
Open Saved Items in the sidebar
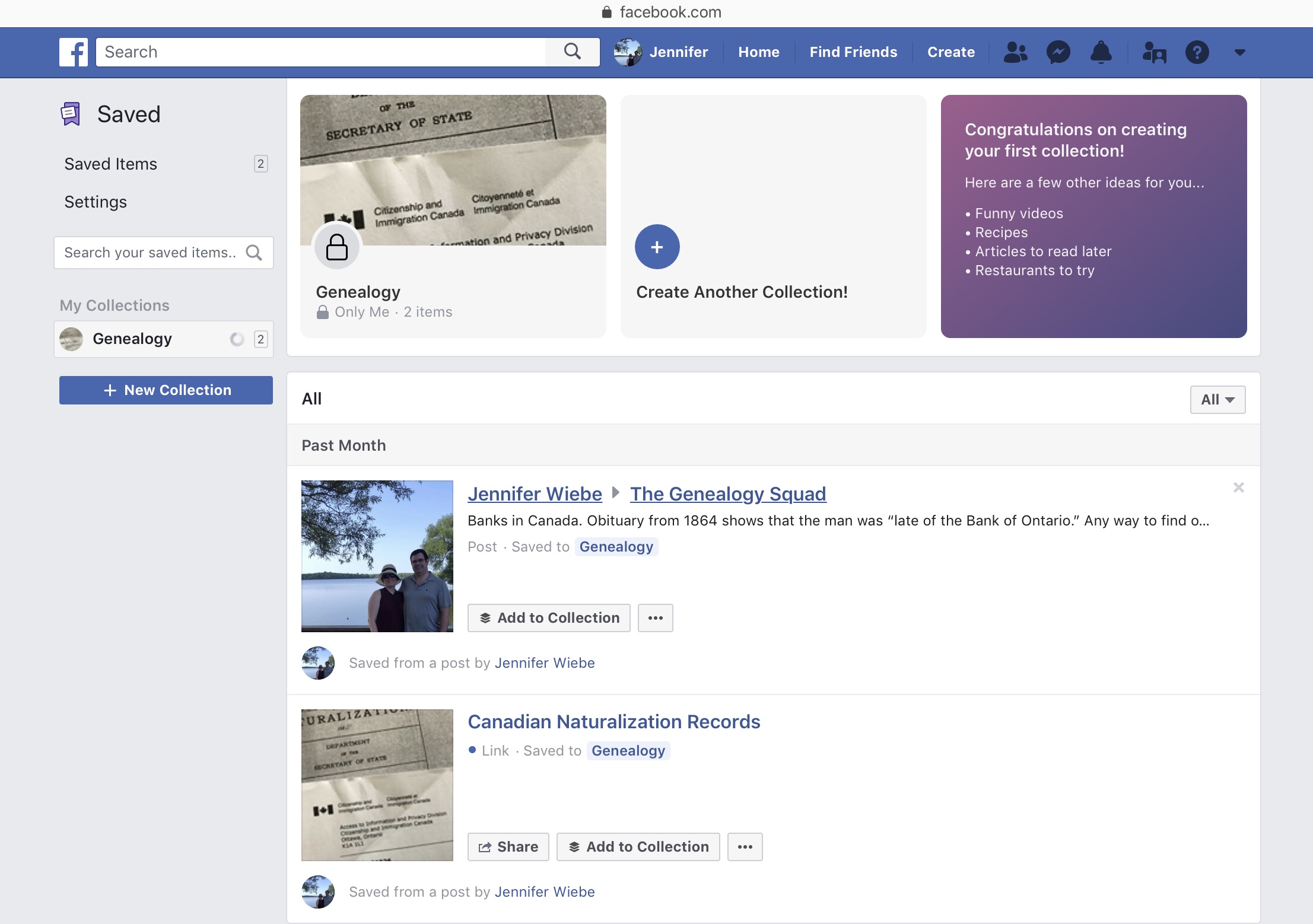111,164
